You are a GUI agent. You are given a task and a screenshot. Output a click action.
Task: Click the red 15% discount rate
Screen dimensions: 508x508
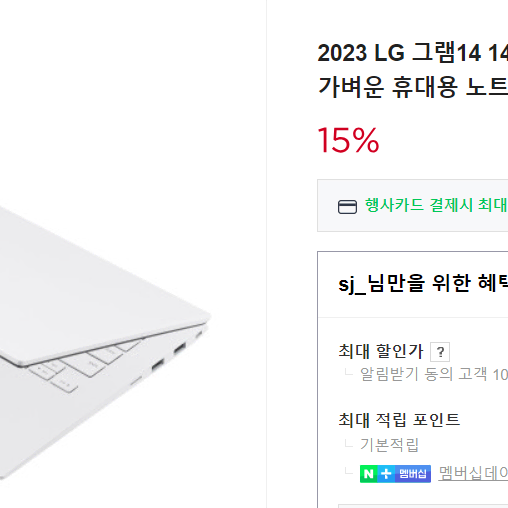348,140
